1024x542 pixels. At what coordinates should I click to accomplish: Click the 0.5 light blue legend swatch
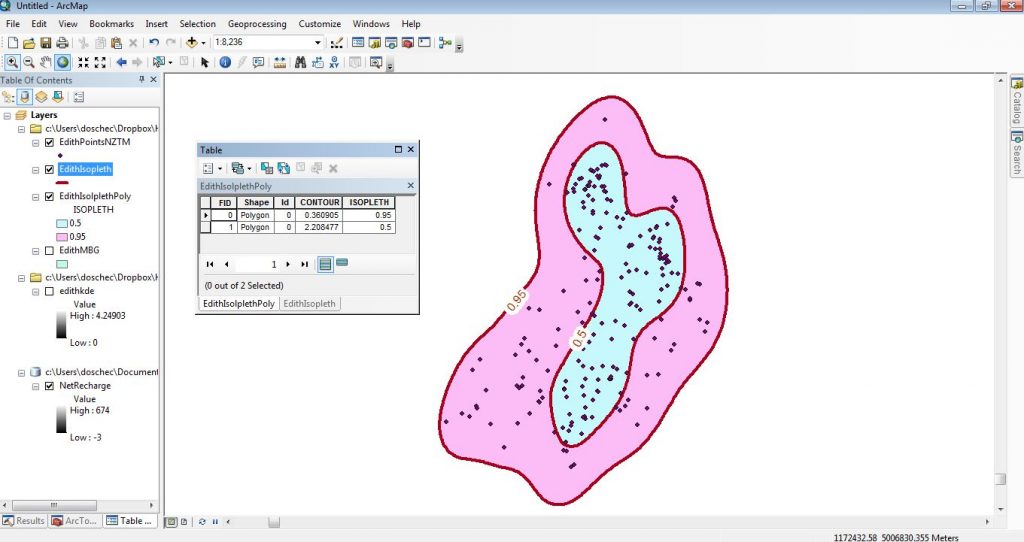coord(62,223)
